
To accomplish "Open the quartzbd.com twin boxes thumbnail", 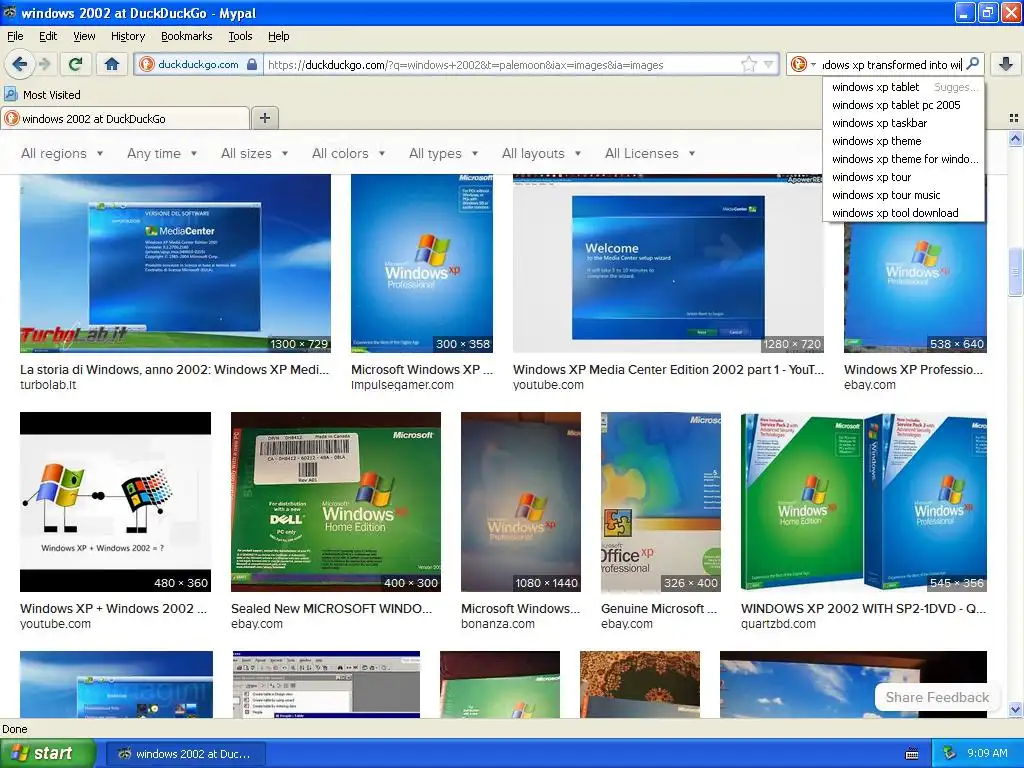I will (x=863, y=502).
